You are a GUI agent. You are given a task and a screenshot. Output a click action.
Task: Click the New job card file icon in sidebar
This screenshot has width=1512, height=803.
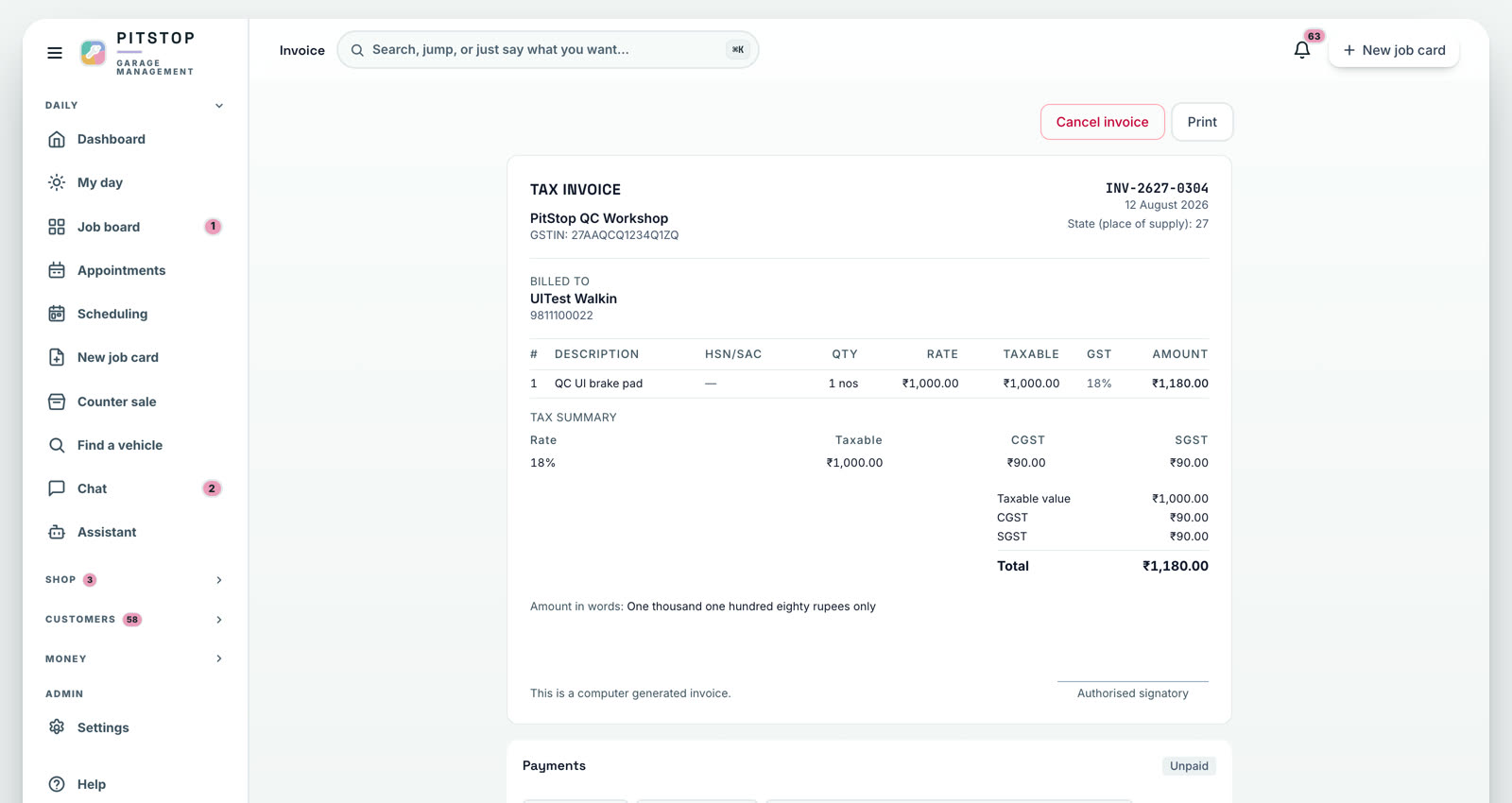[x=57, y=357]
